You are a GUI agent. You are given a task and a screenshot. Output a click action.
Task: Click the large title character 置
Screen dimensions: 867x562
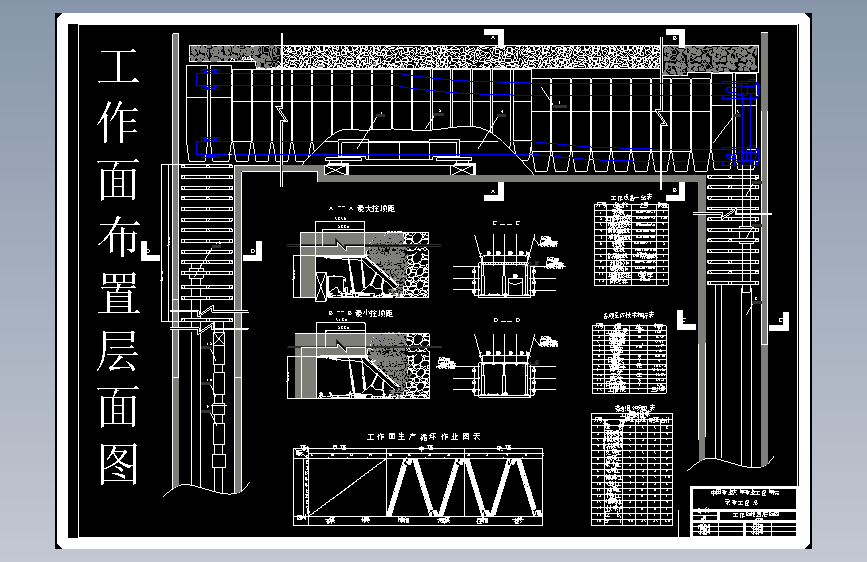(118, 293)
